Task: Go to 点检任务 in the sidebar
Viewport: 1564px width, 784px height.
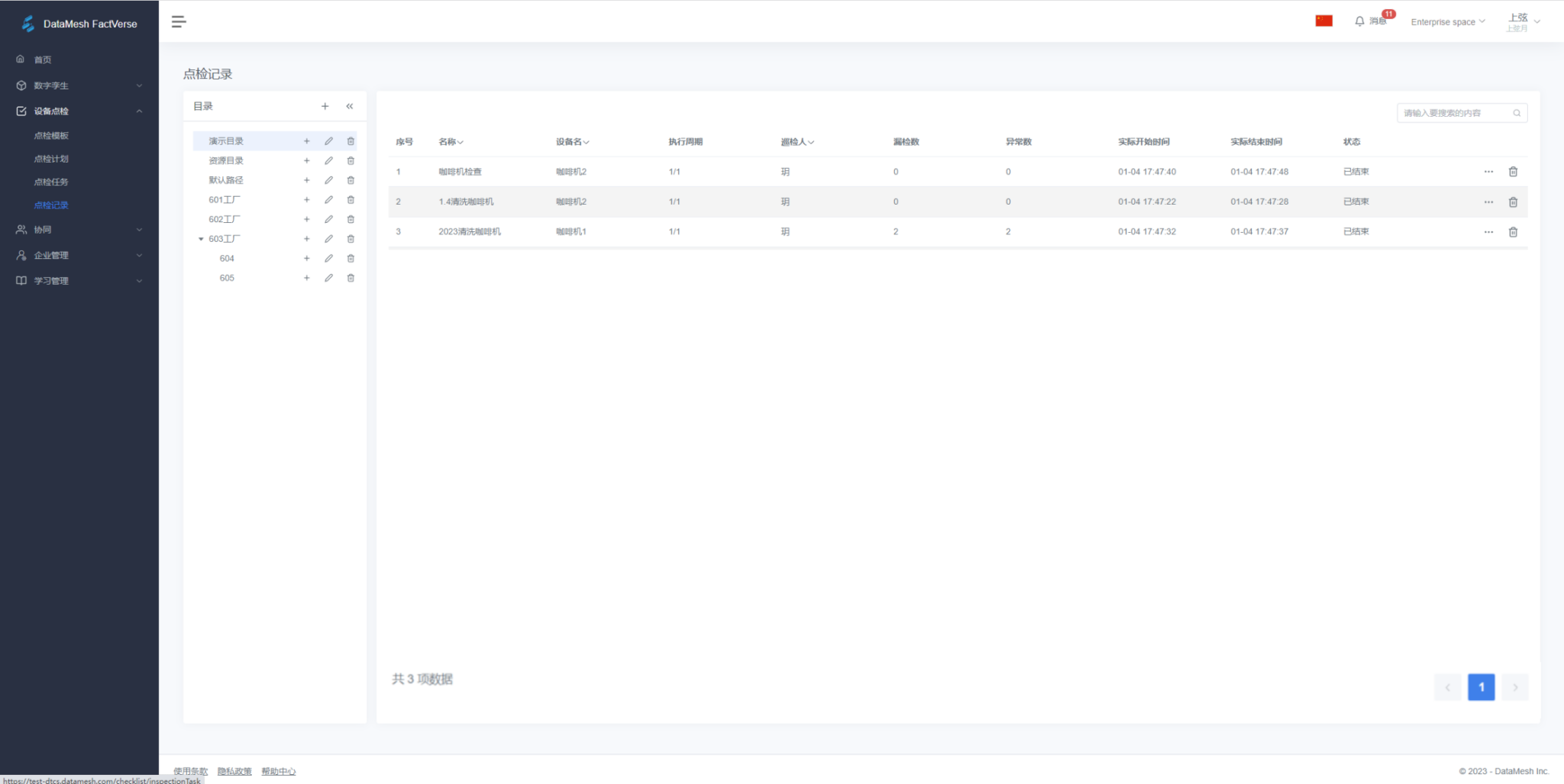Action: click(51, 182)
